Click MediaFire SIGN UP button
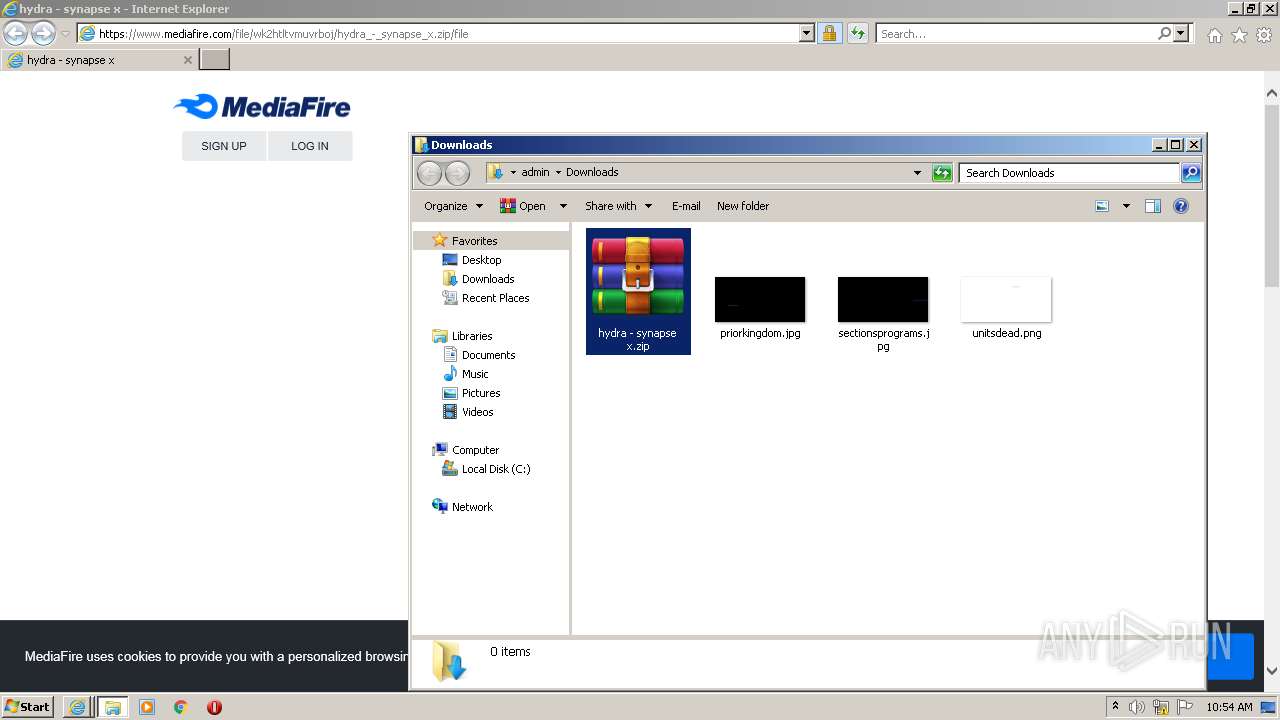This screenshot has width=1280, height=720. pyautogui.click(x=224, y=146)
